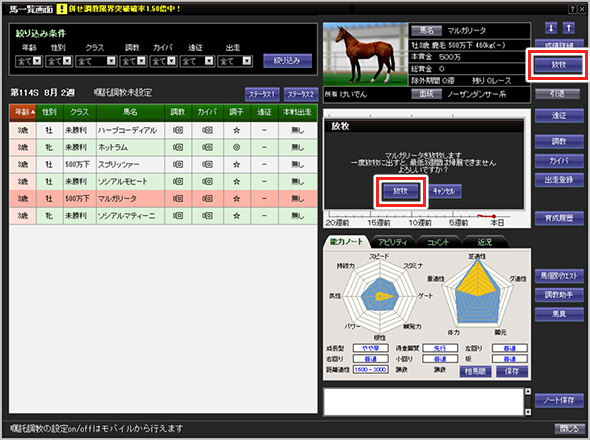
Task: Click the yellow exclamation notice icon
Action: [61, 9]
